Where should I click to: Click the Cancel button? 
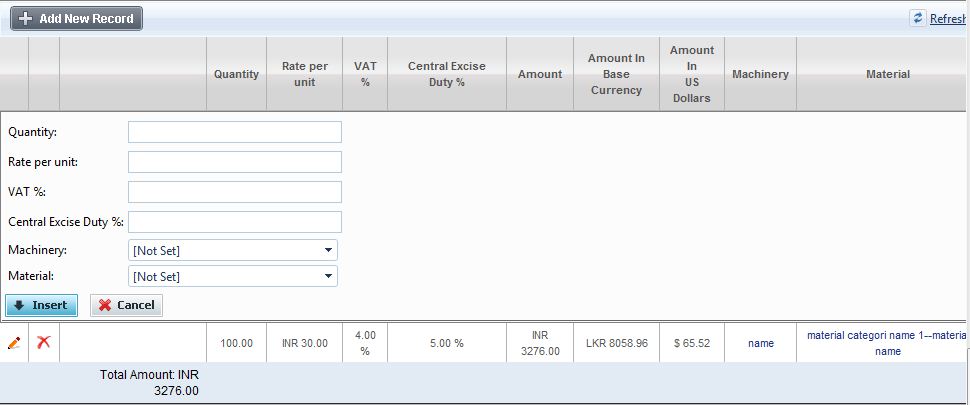tap(126, 305)
